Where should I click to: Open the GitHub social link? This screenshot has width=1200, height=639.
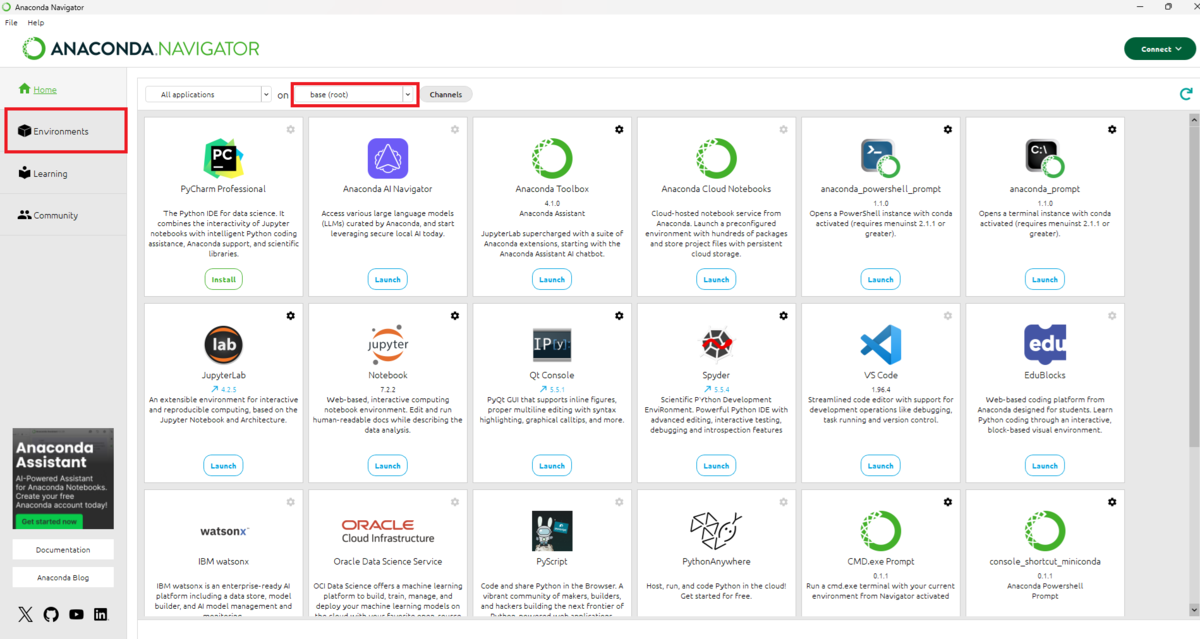(51, 614)
